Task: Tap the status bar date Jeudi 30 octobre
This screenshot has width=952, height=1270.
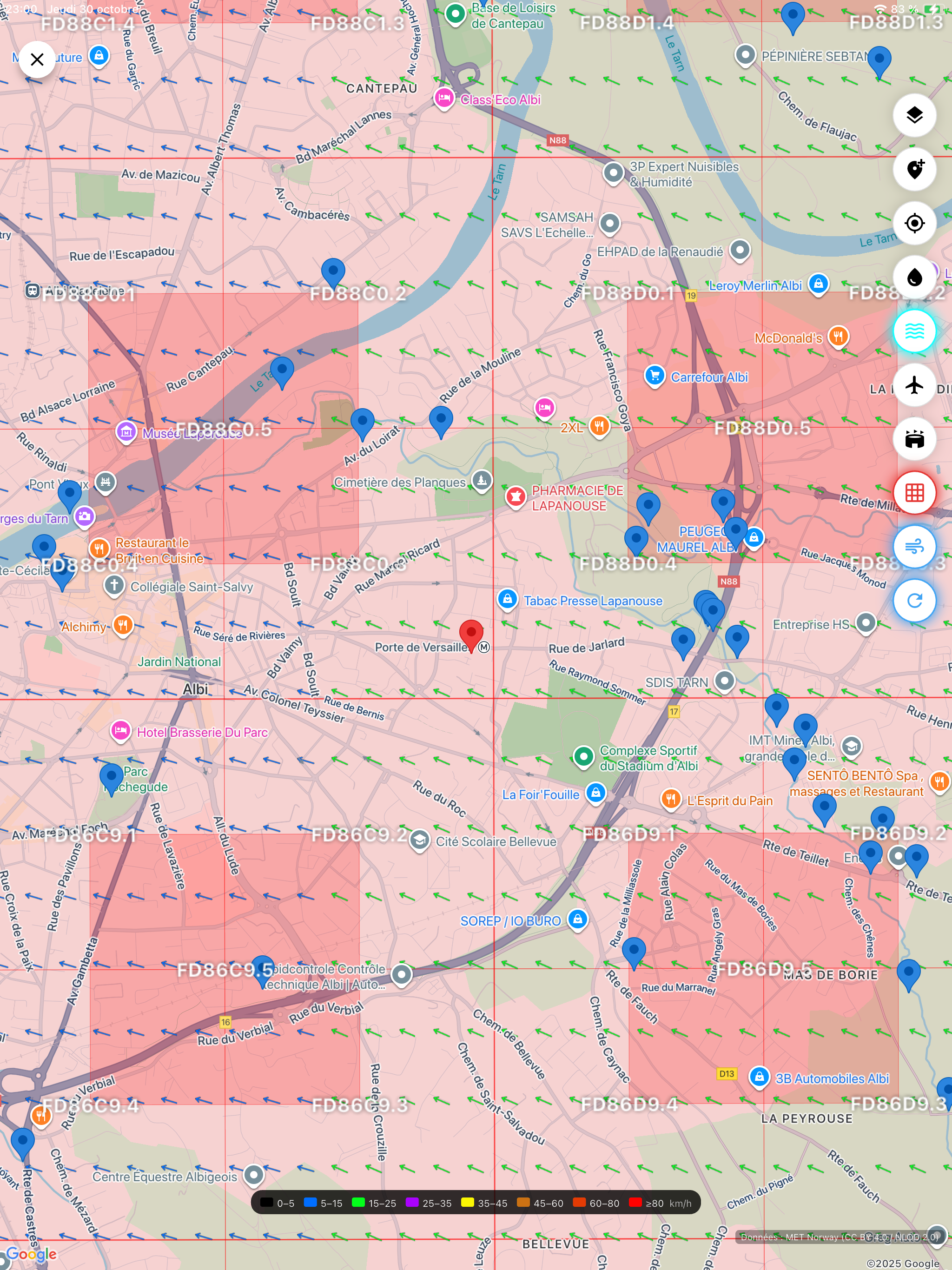Action: pos(93,9)
